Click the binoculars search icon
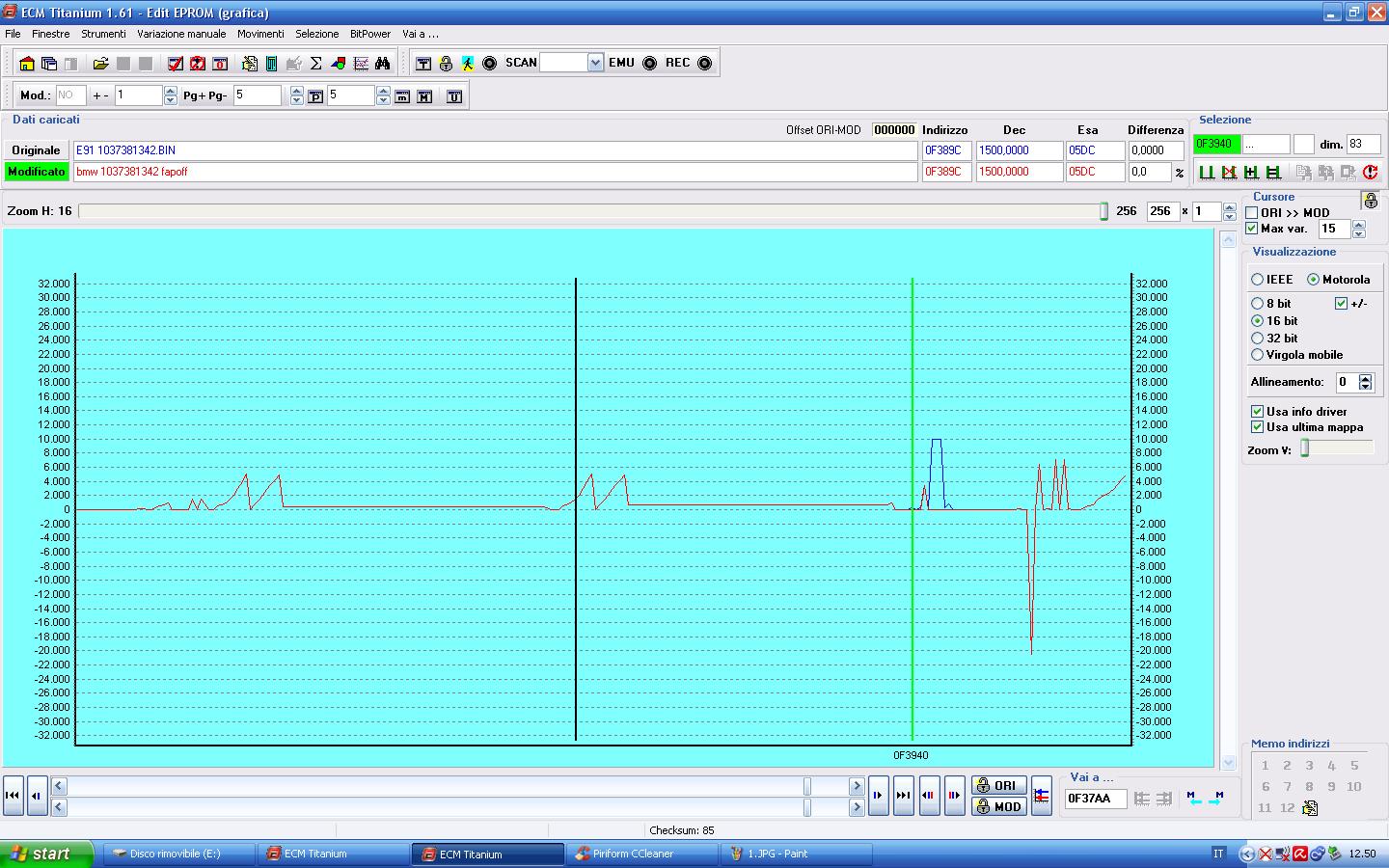The height and width of the screenshot is (868, 1389). [383, 64]
